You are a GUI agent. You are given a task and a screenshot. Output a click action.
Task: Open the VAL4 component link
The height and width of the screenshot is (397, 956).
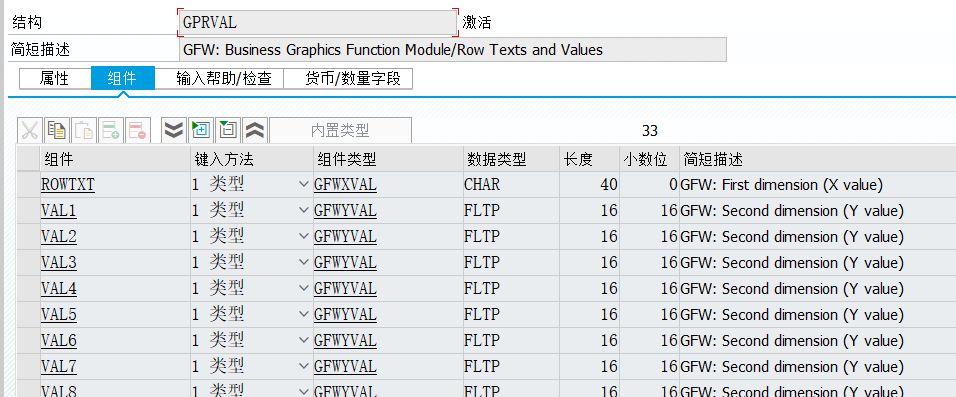[59, 288]
